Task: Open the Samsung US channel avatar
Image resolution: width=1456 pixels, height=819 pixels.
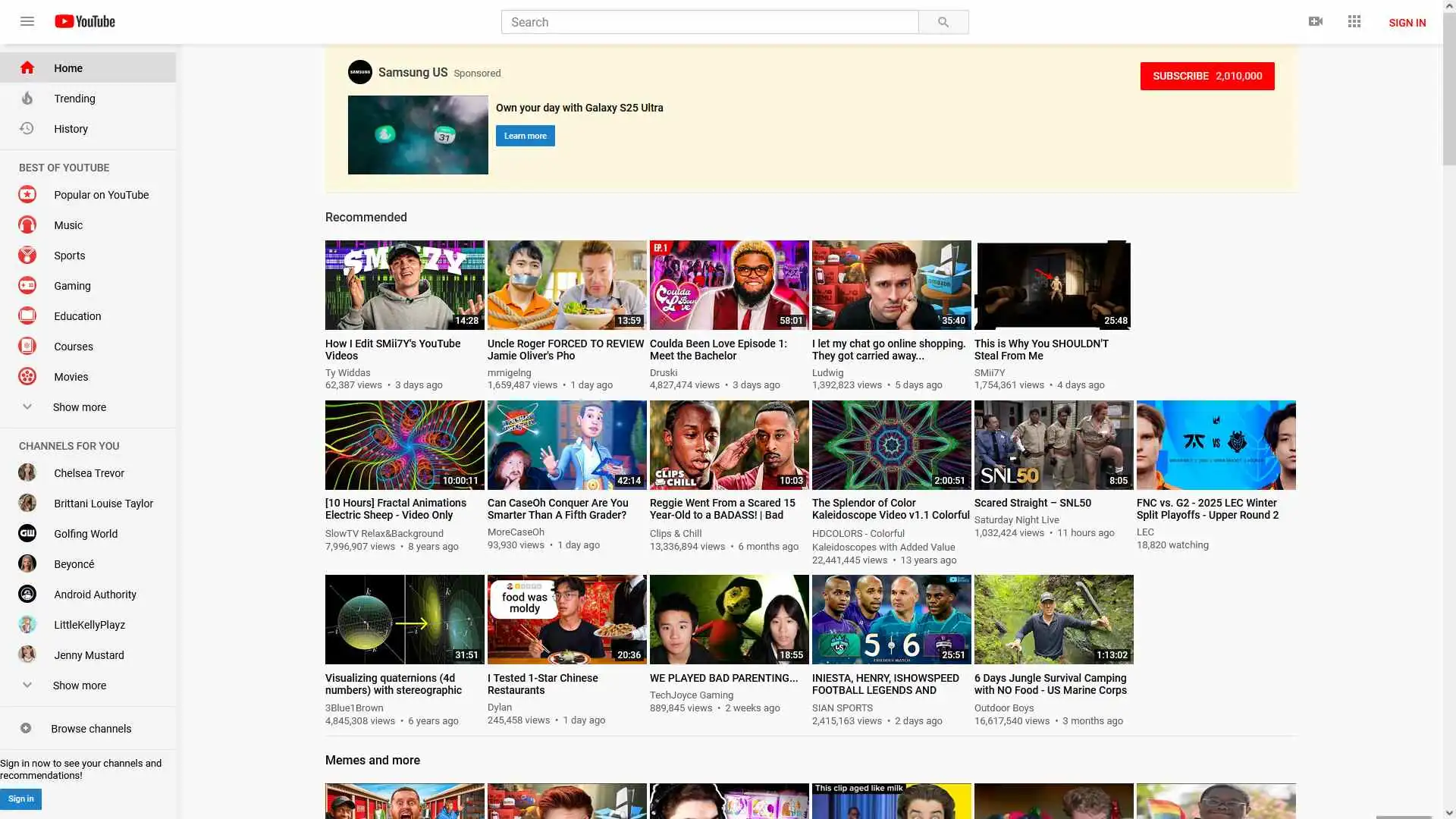Action: pos(360,72)
